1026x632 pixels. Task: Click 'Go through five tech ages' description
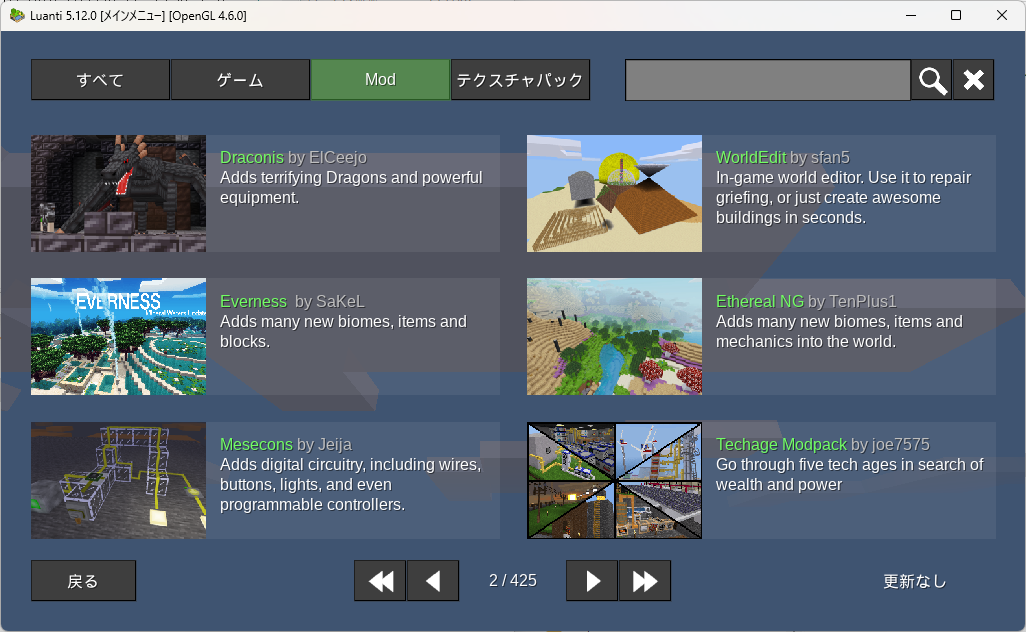click(849, 474)
